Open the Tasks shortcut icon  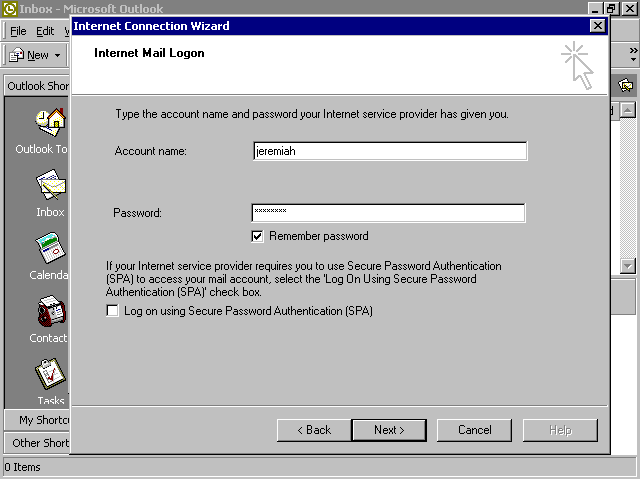tap(51, 373)
